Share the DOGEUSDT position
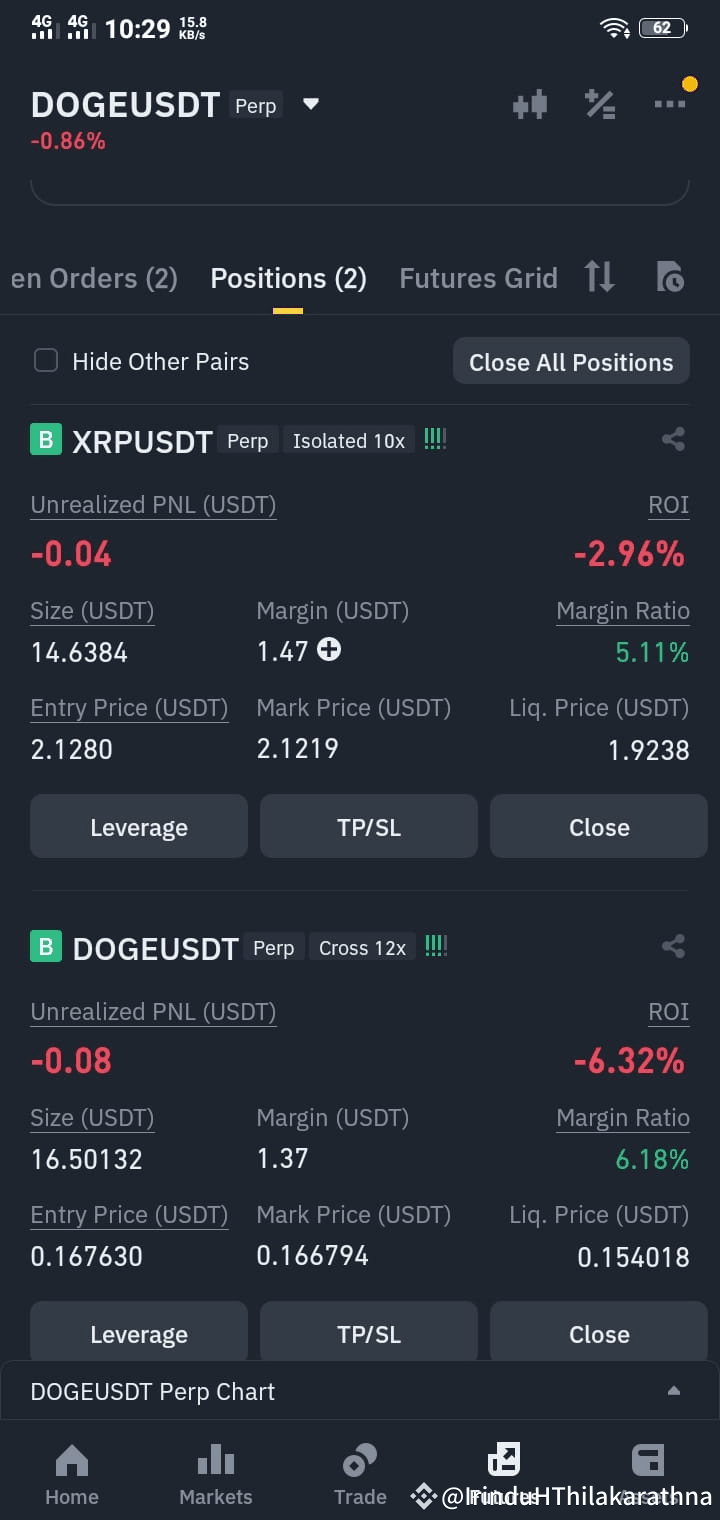The image size is (720, 1520). [674, 946]
